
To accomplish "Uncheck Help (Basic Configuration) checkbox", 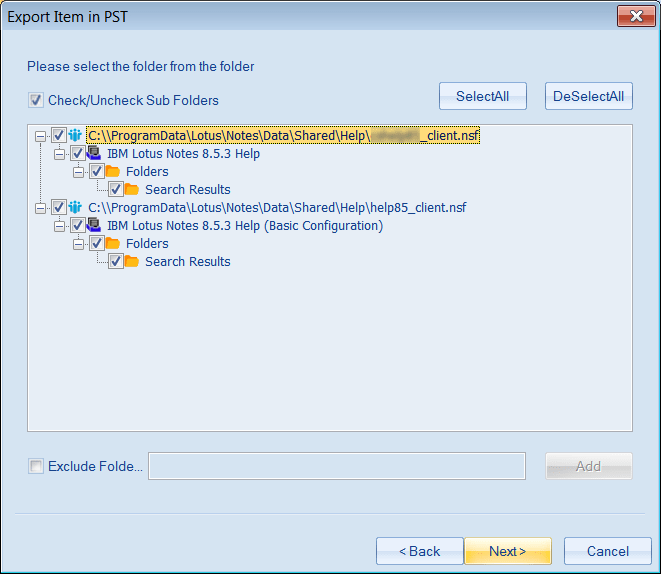I will [x=78, y=225].
